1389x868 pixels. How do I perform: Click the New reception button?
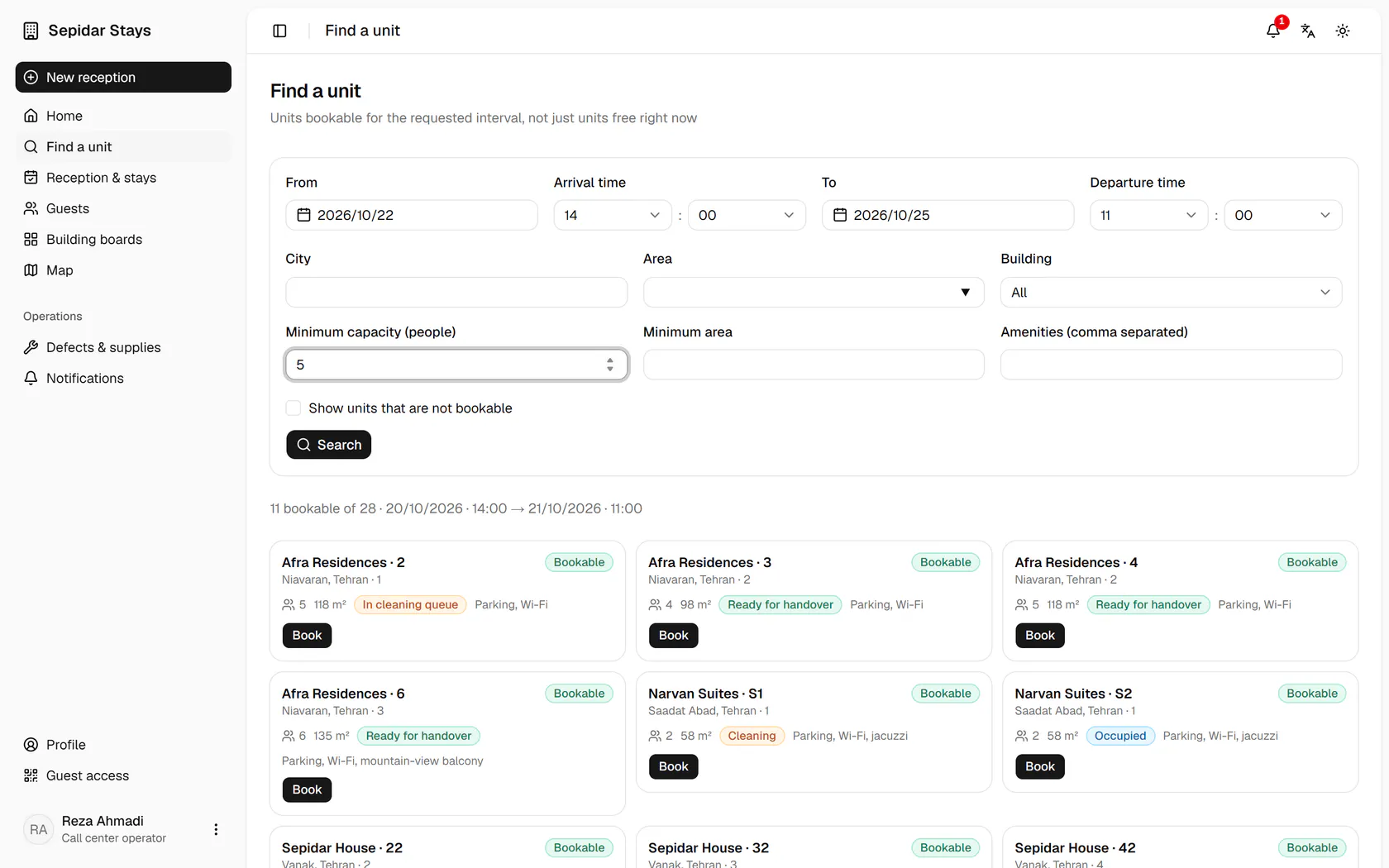tap(123, 77)
